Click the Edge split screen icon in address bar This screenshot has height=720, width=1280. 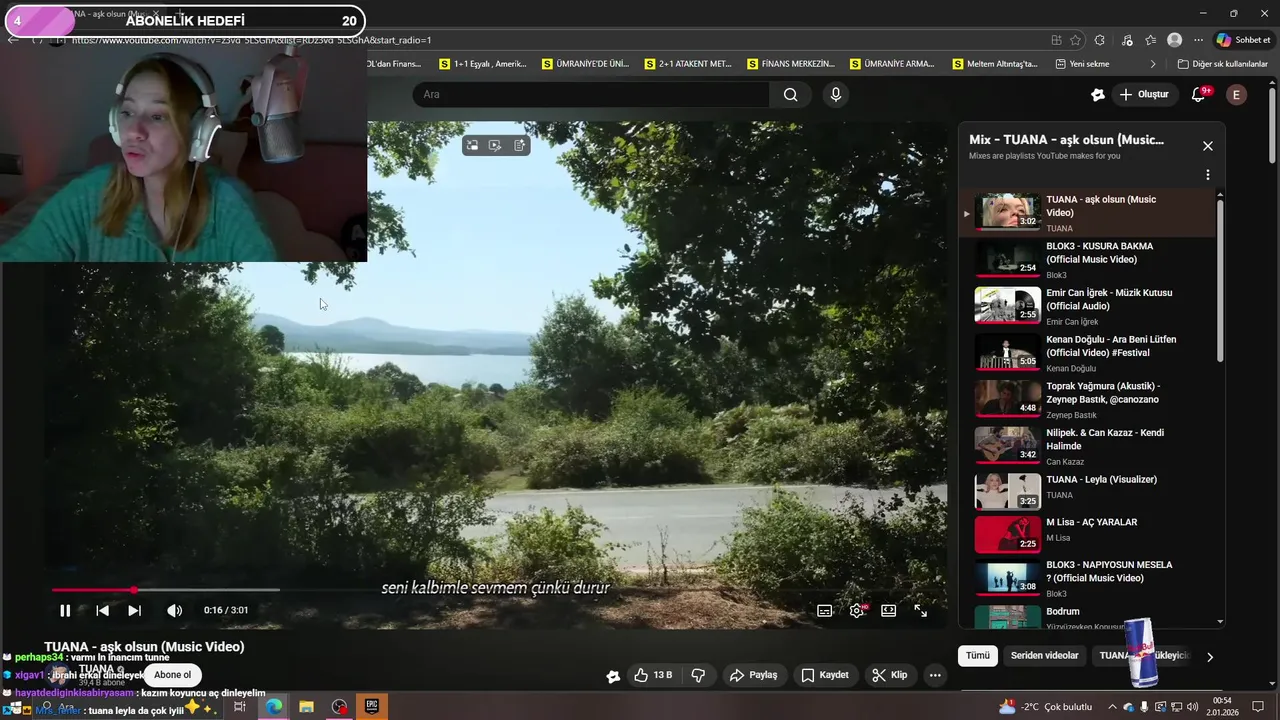[x=1056, y=40]
